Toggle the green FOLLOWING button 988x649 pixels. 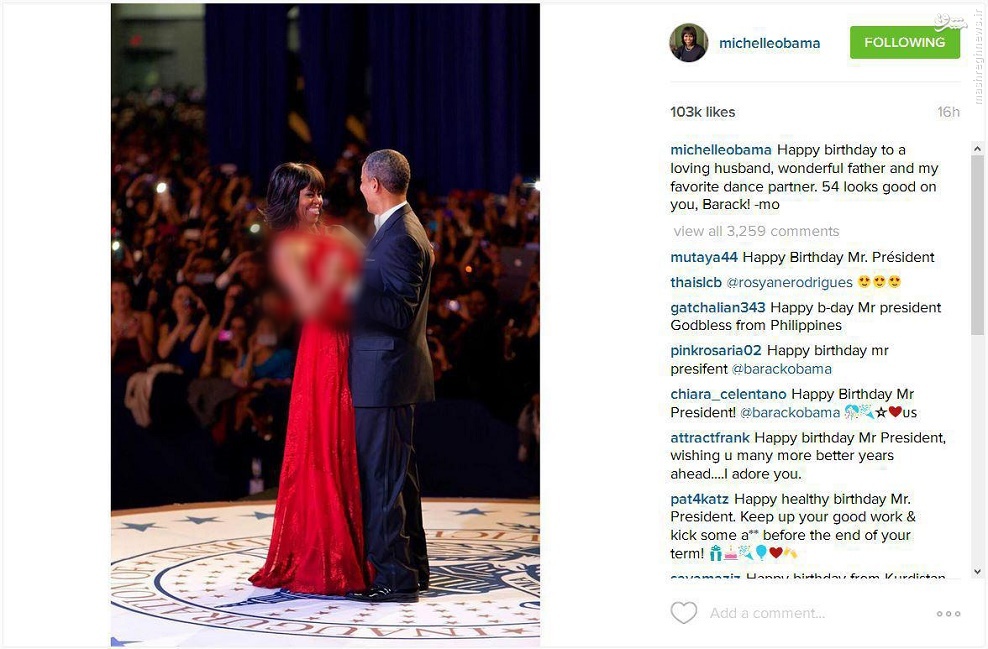905,42
